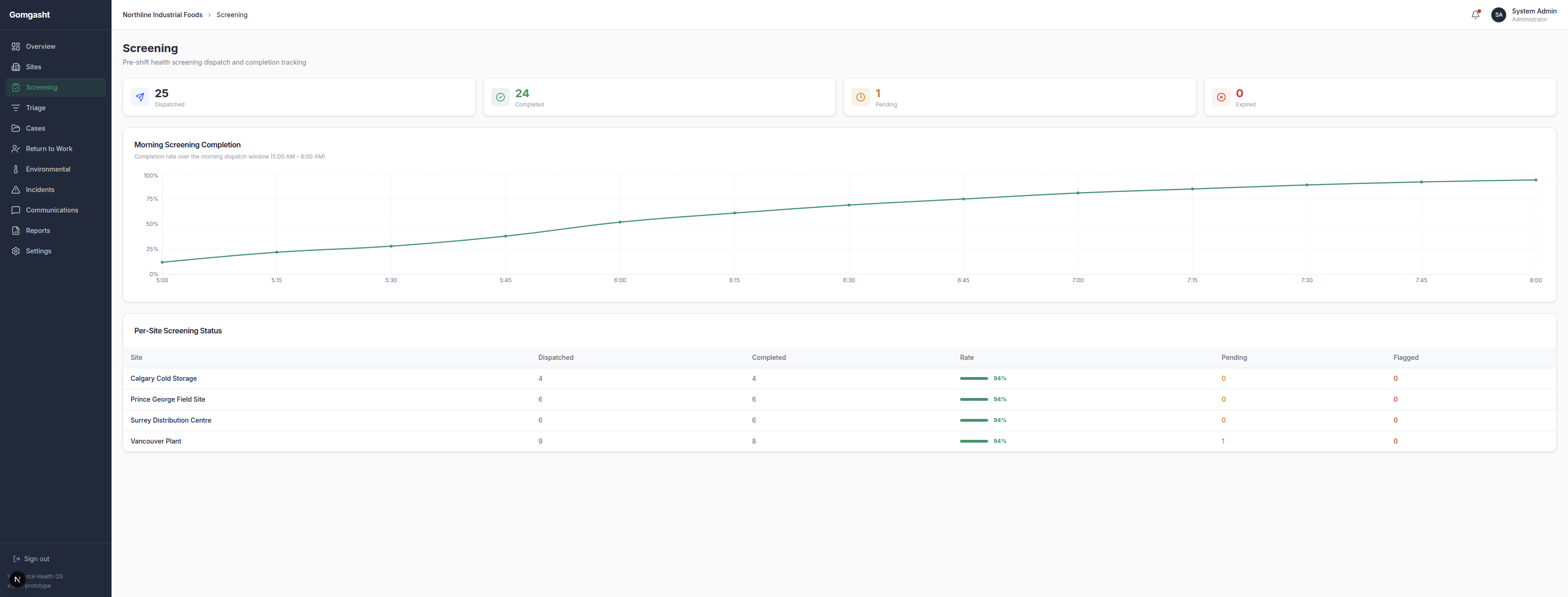Screen dimensions: 1568x597
Task: Click the Expired cross circle icon
Action: pos(1221,97)
